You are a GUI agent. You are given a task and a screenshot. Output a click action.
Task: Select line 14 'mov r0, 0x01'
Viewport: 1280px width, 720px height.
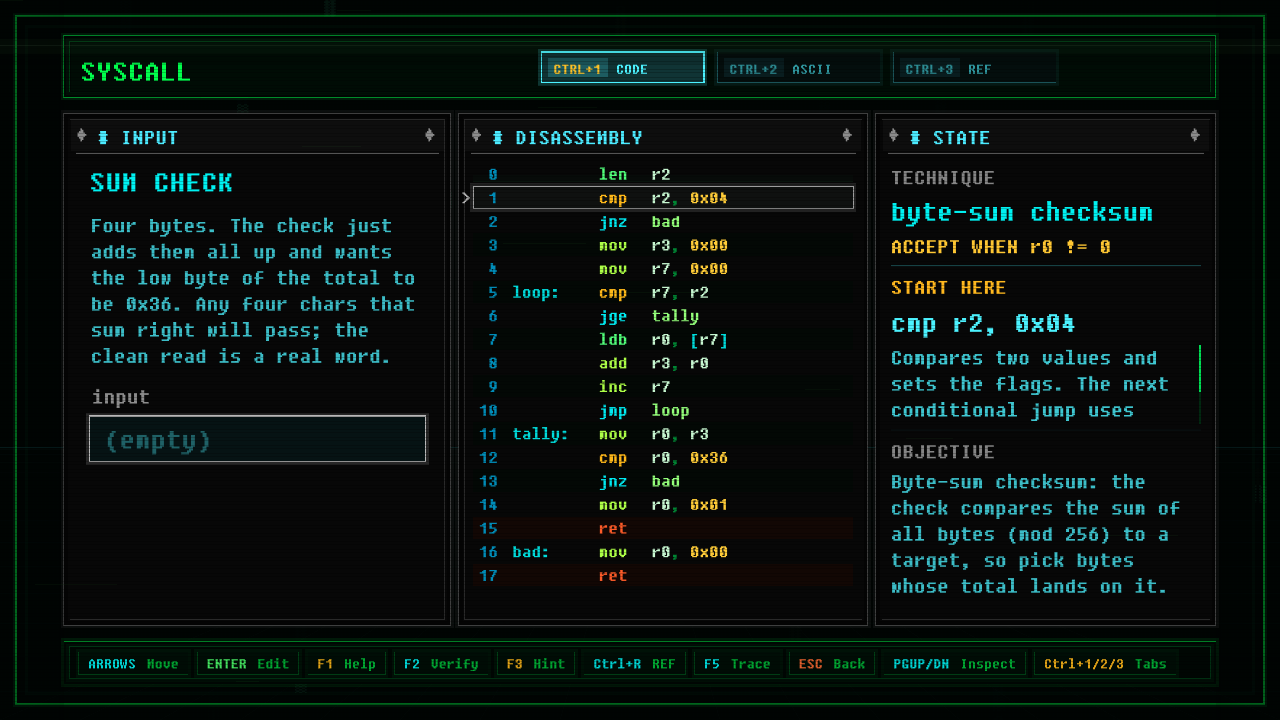[x=663, y=505]
